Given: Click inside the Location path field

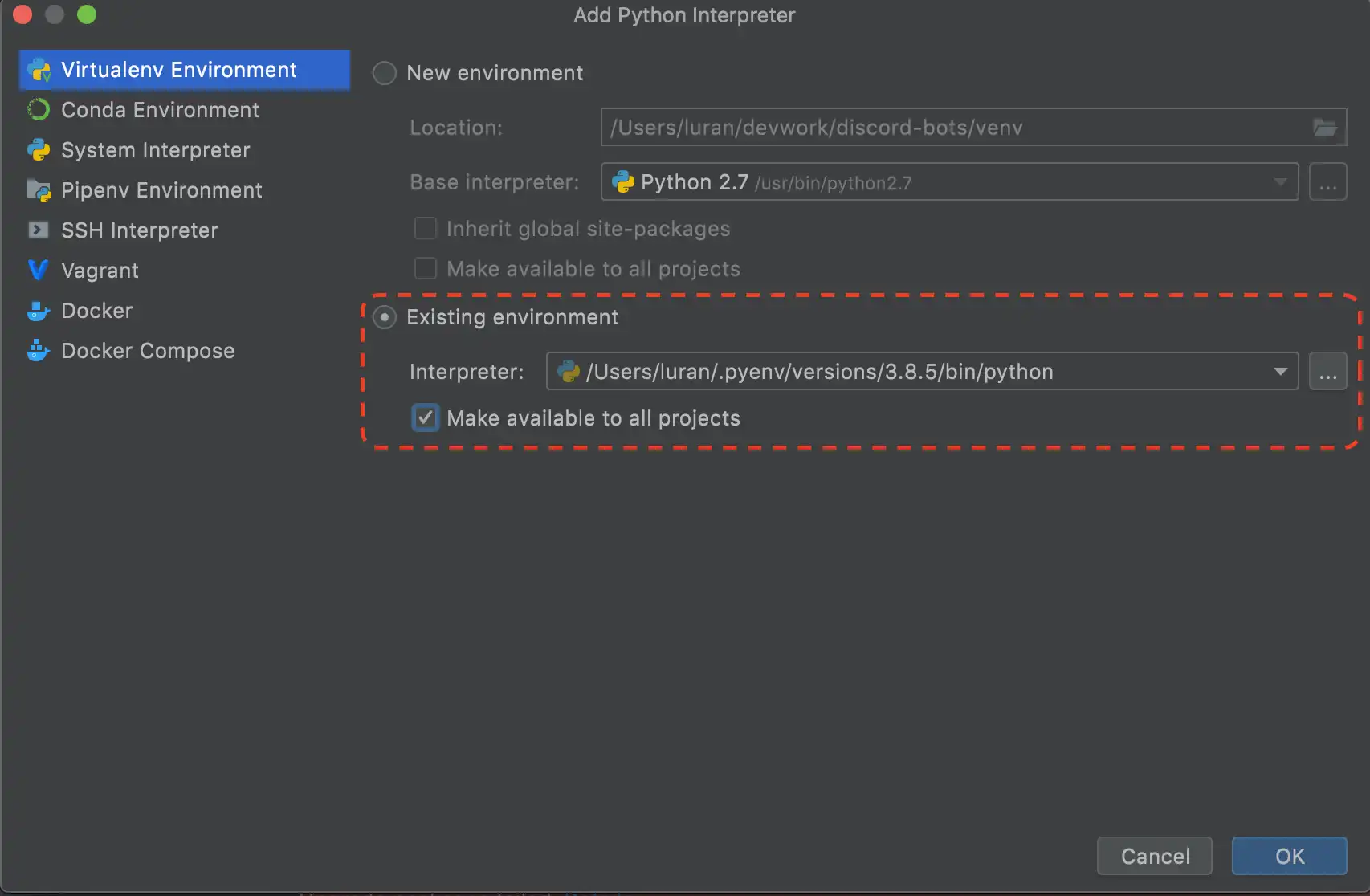Looking at the screenshot, I should tap(883, 127).
